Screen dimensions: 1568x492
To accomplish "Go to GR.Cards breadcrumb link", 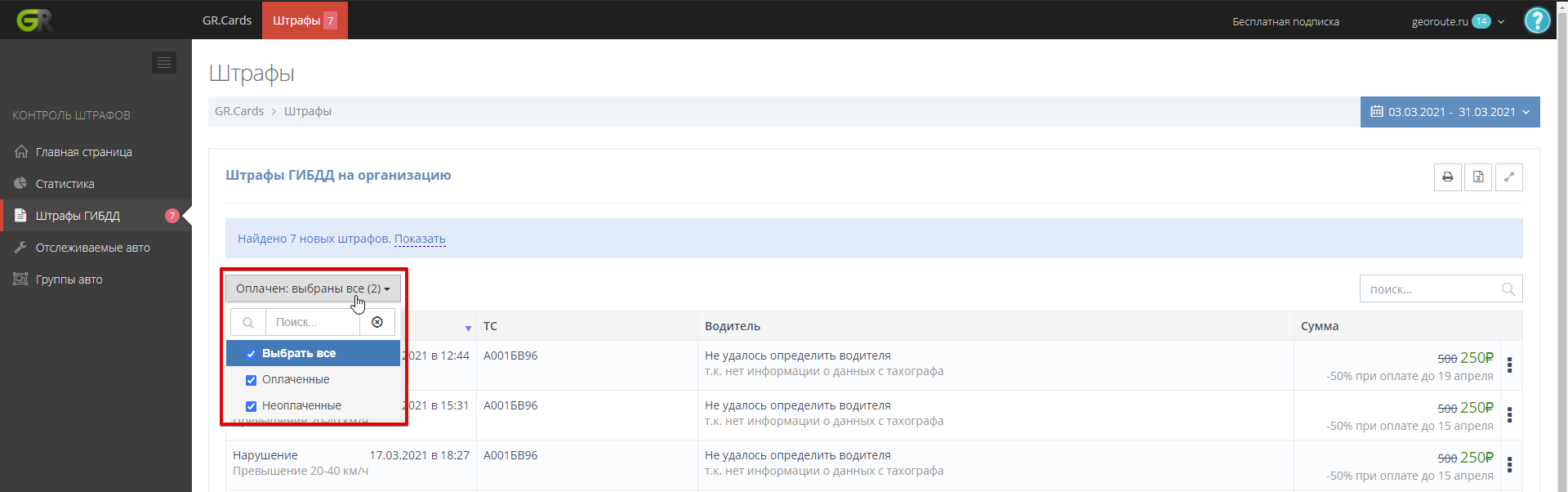I will coord(239,111).
